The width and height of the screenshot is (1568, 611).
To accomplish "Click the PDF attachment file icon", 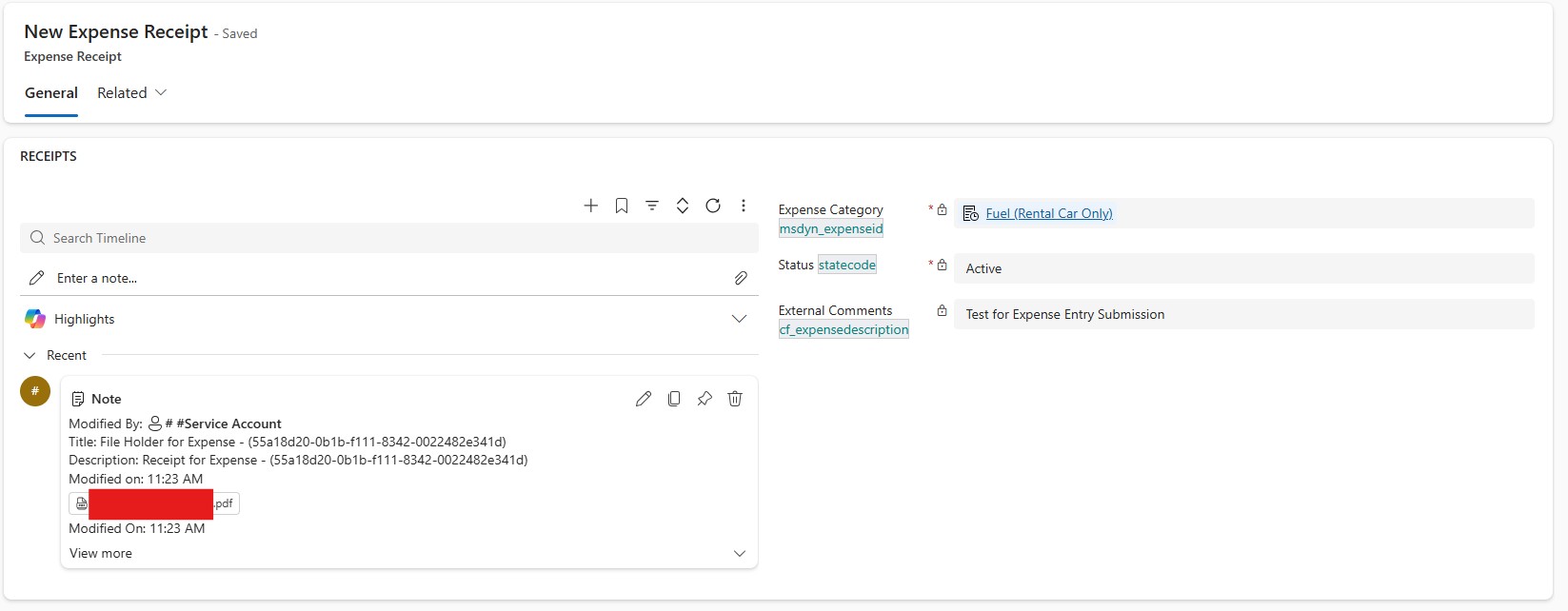I will coord(82,503).
